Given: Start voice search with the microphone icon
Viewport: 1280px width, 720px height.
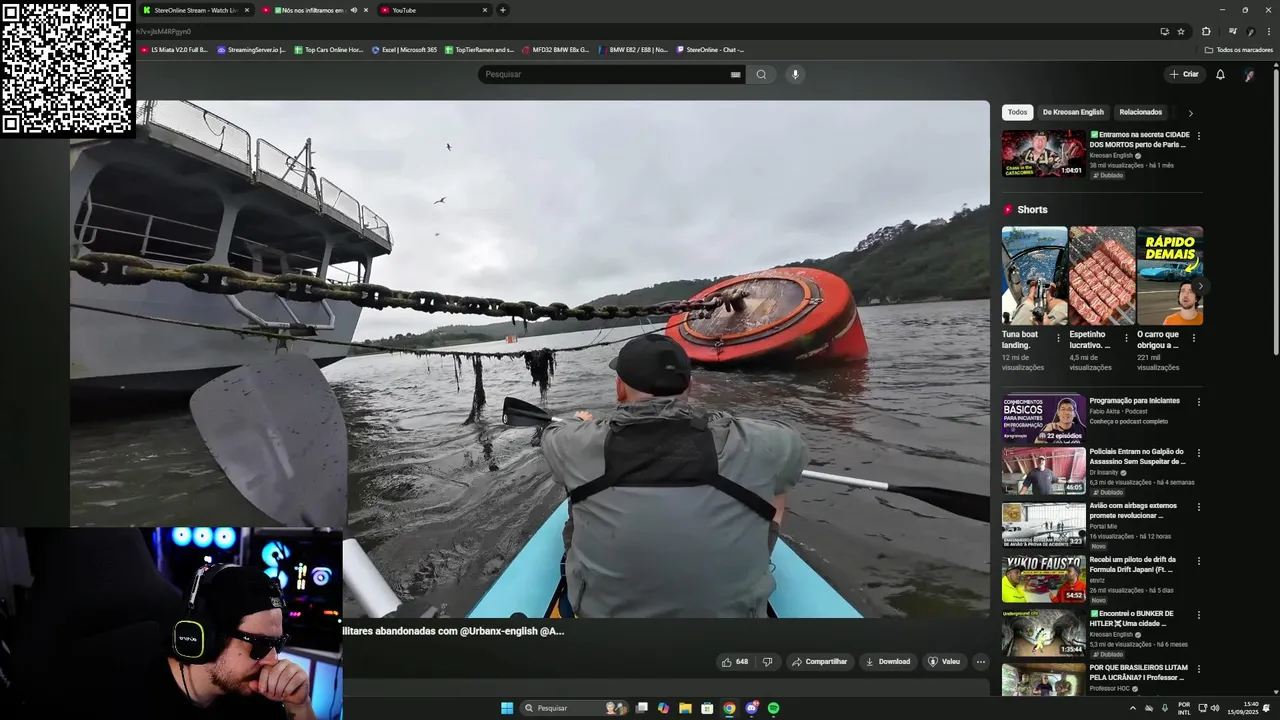Looking at the screenshot, I should click(795, 74).
